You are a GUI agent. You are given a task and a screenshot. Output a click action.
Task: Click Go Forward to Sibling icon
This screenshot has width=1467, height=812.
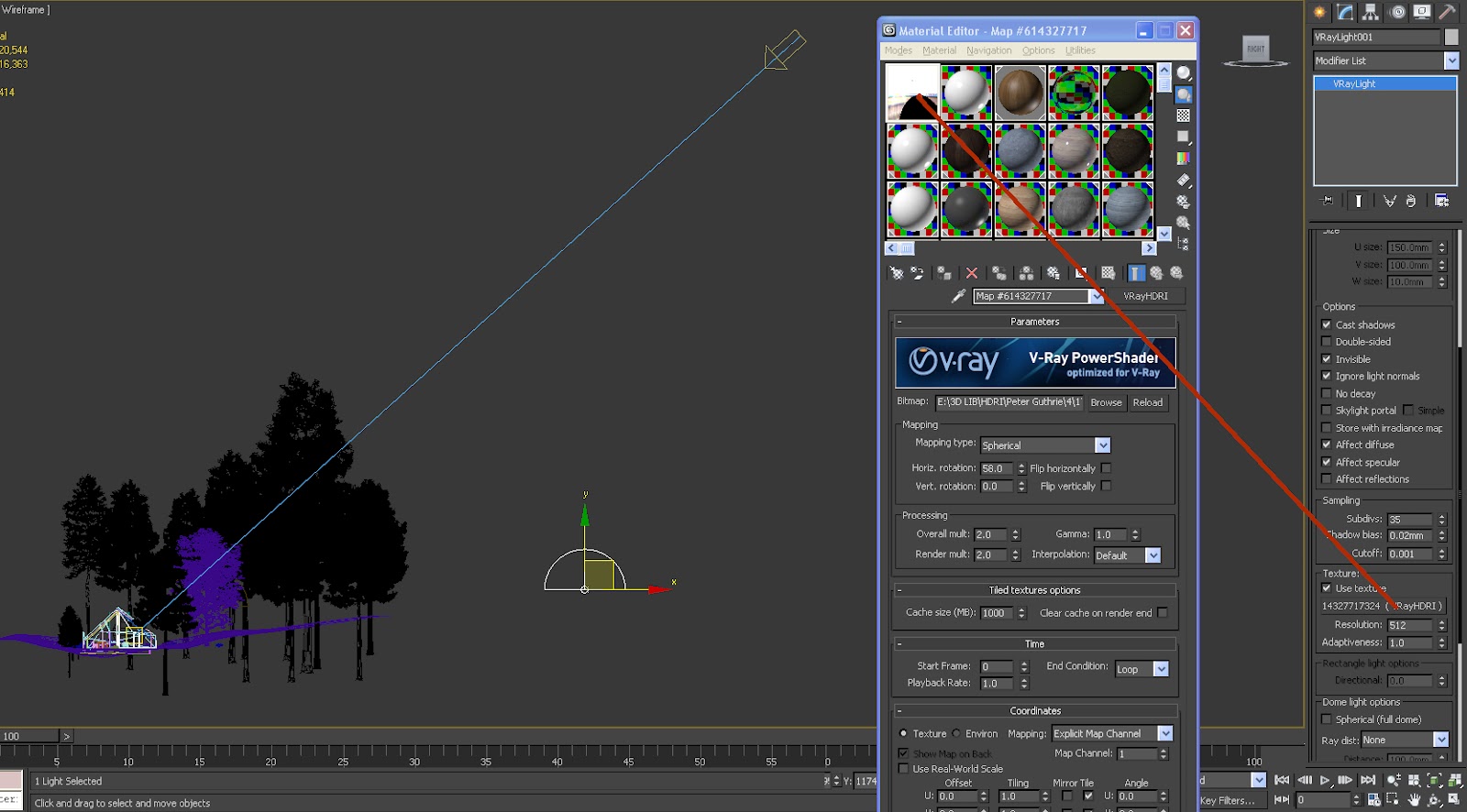[1177, 273]
